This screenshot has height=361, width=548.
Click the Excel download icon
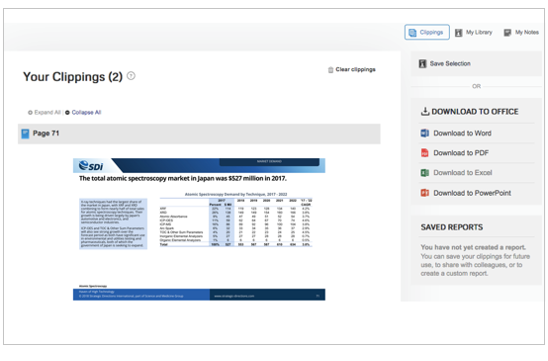pos(425,173)
